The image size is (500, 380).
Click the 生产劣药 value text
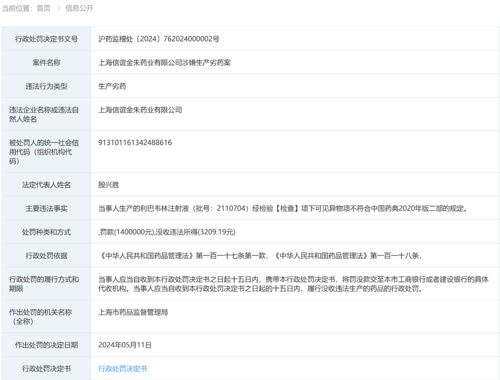(112, 86)
